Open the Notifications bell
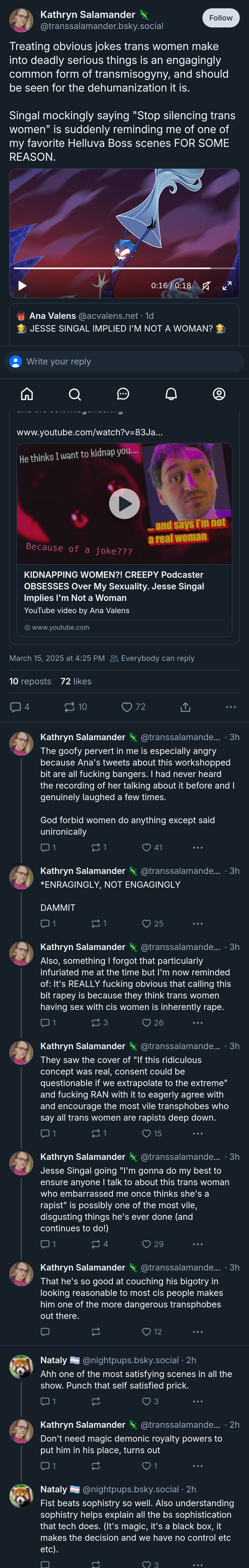This screenshot has width=249, height=1568. click(x=171, y=395)
